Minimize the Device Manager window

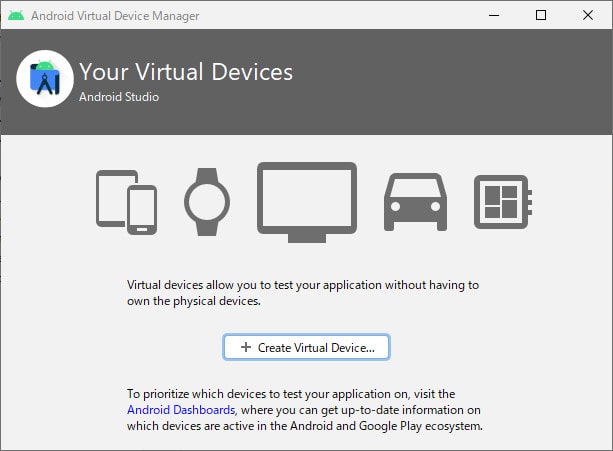click(x=495, y=15)
